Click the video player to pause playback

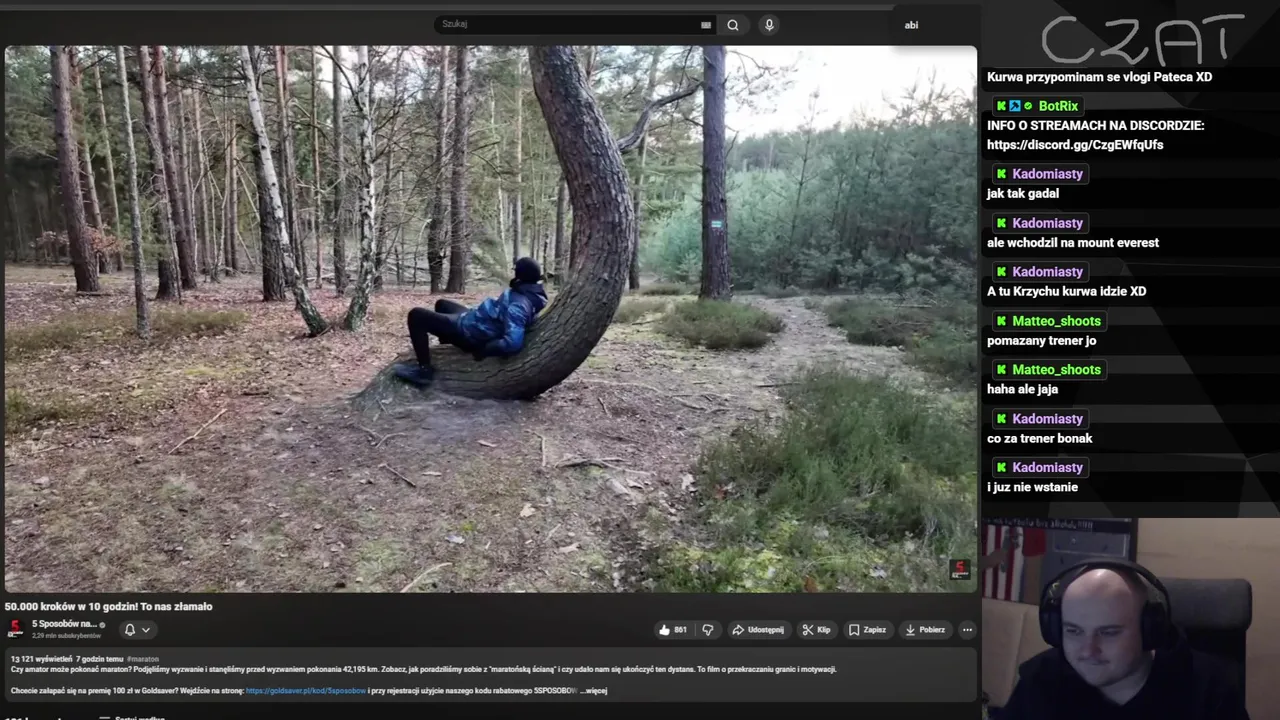[x=490, y=319]
